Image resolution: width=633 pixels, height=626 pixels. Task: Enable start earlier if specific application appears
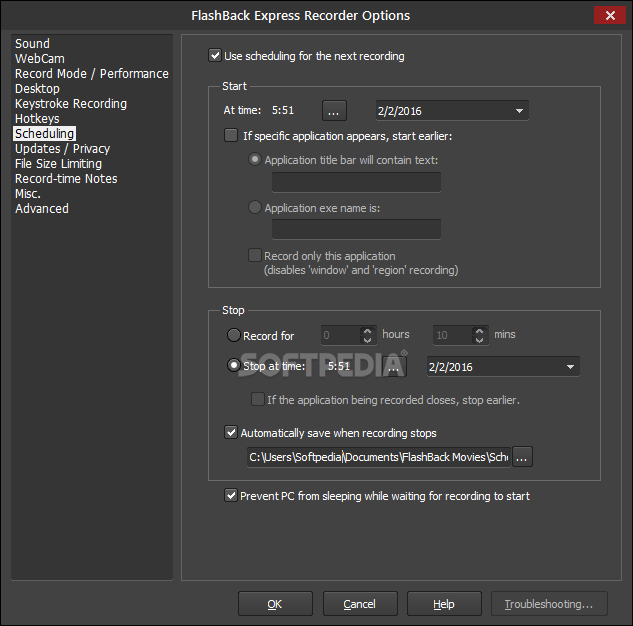231,135
